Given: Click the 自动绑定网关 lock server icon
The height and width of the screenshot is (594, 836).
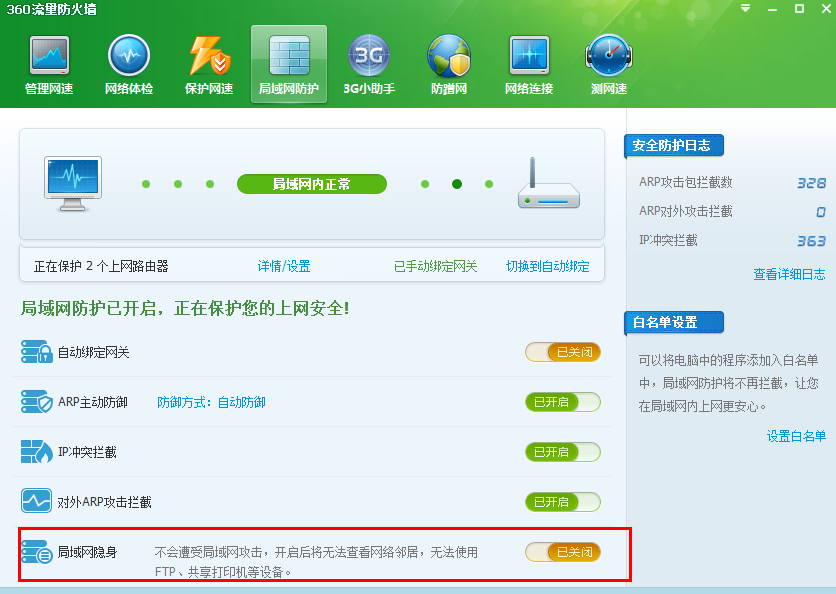Looking at the screenshot, I should click(x=37, y=352).
